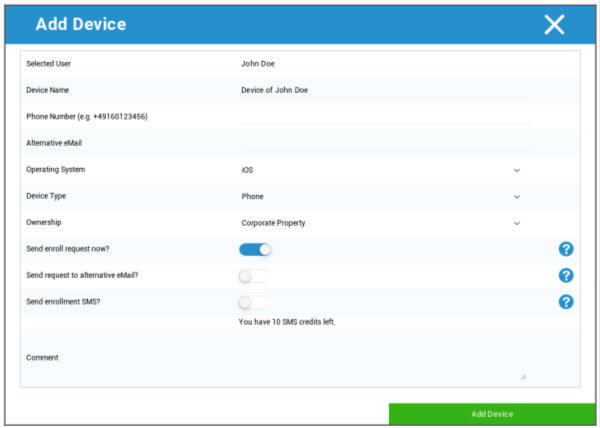Click the Add Device dialog title

click(80, 24)
